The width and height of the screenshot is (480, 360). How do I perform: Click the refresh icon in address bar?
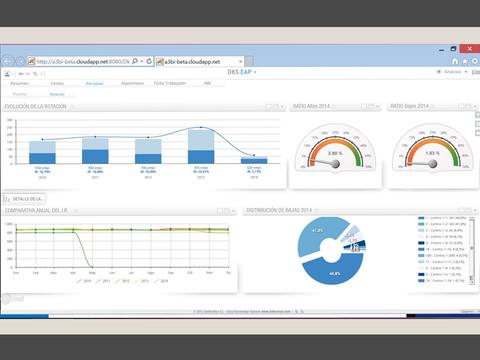coord(149,61)
